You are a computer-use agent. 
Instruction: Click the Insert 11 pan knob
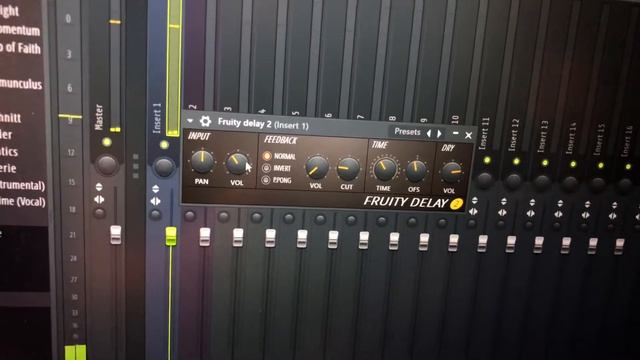484,180
